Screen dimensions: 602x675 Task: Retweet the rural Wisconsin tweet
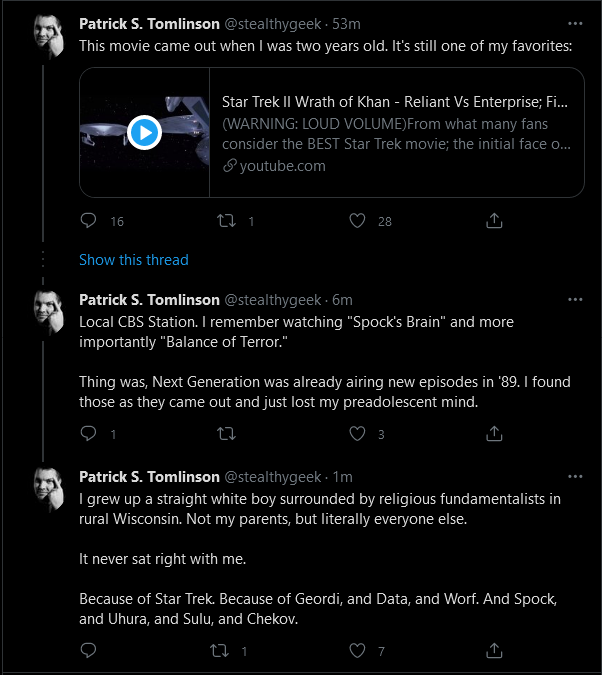click(x=219, y=650)
